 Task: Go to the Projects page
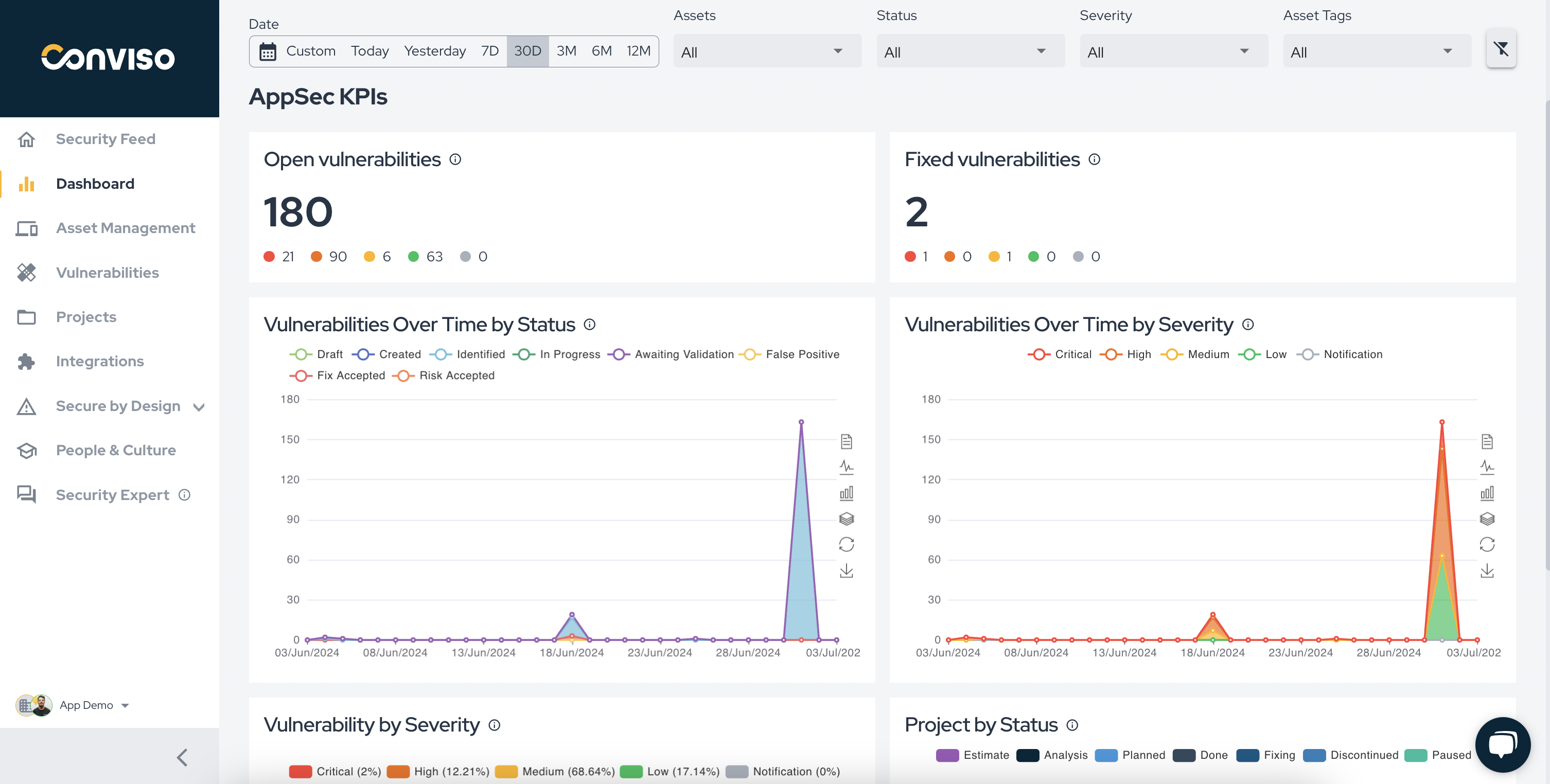[x=86, y=317]
